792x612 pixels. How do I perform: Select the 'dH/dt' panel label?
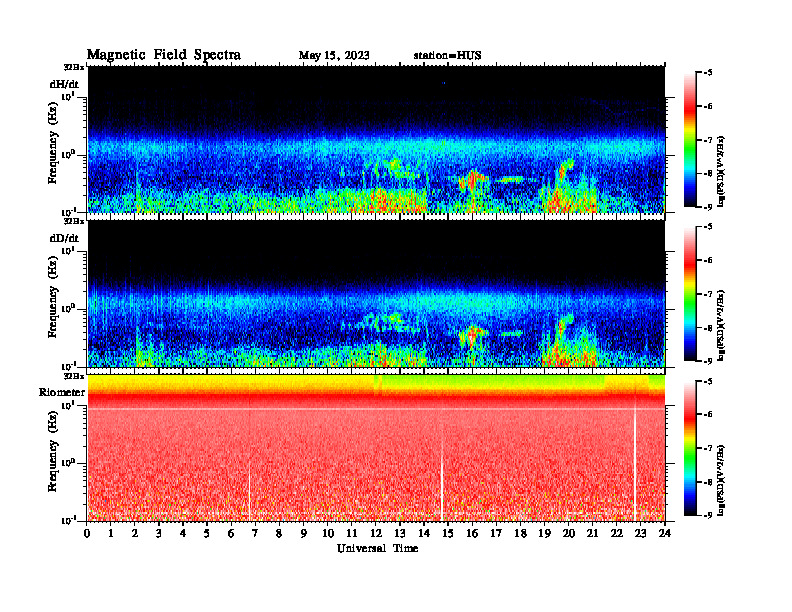(64, 84)
